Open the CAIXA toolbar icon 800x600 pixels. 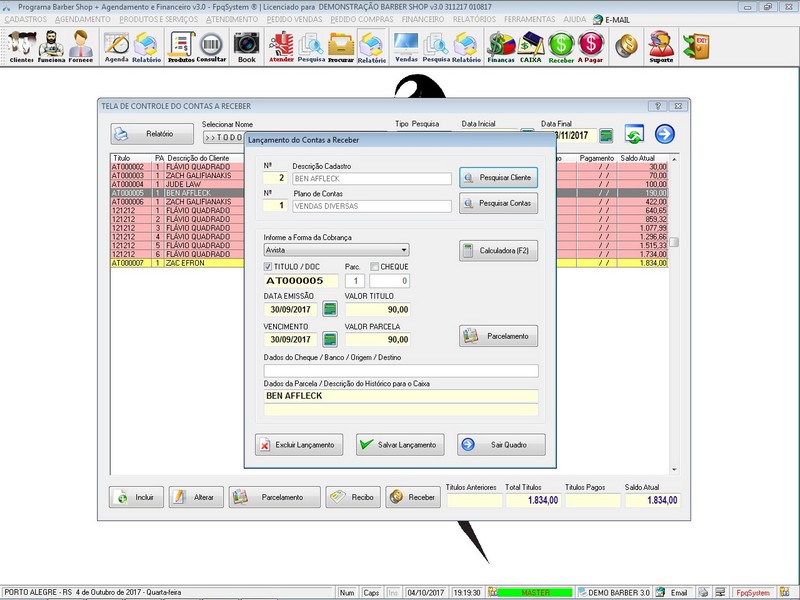click(531, 46)
